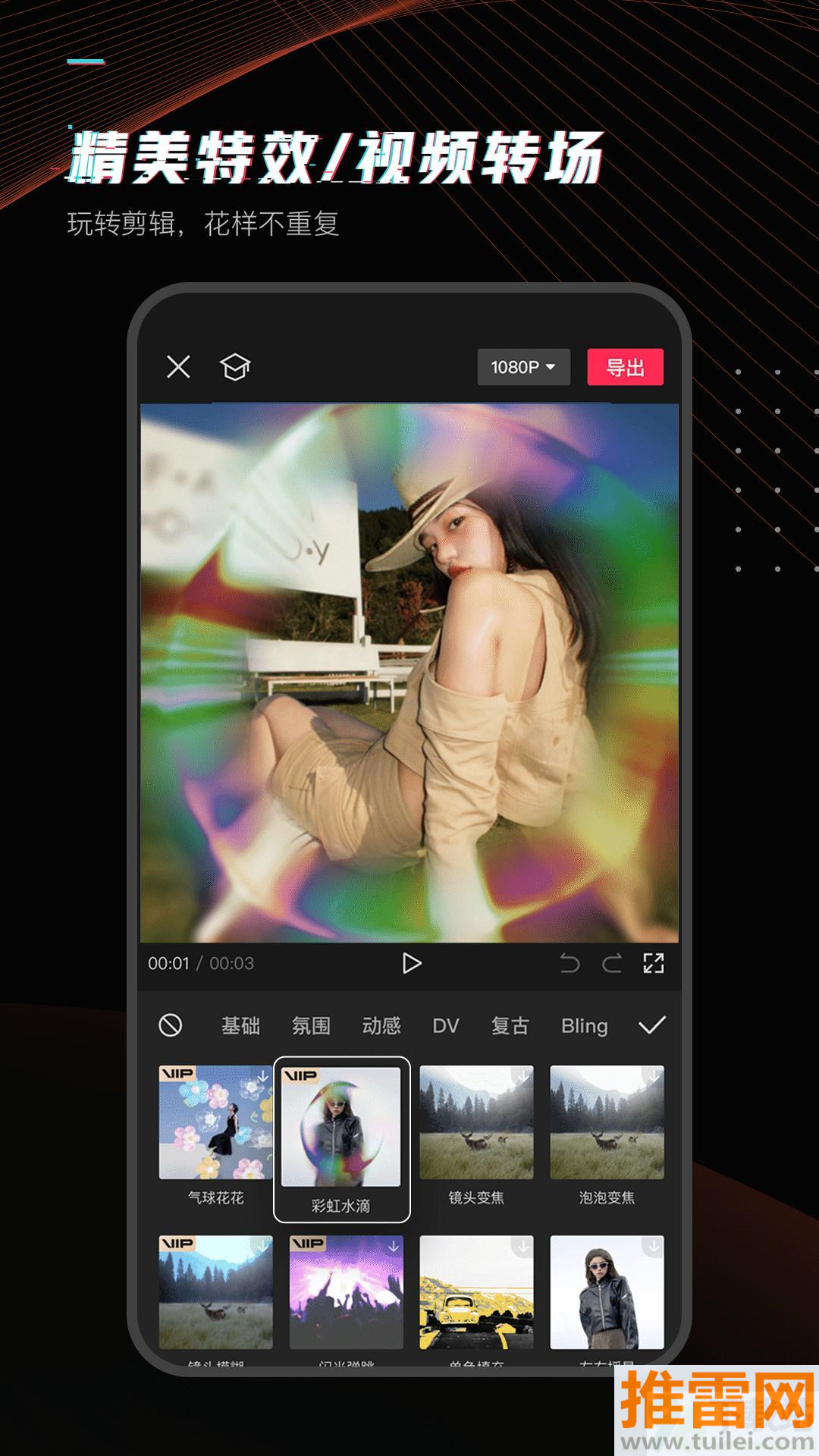Screen dimensions: 819x1456
Task: Switch to the 复古 effects tab
Action: (510, 1026)
